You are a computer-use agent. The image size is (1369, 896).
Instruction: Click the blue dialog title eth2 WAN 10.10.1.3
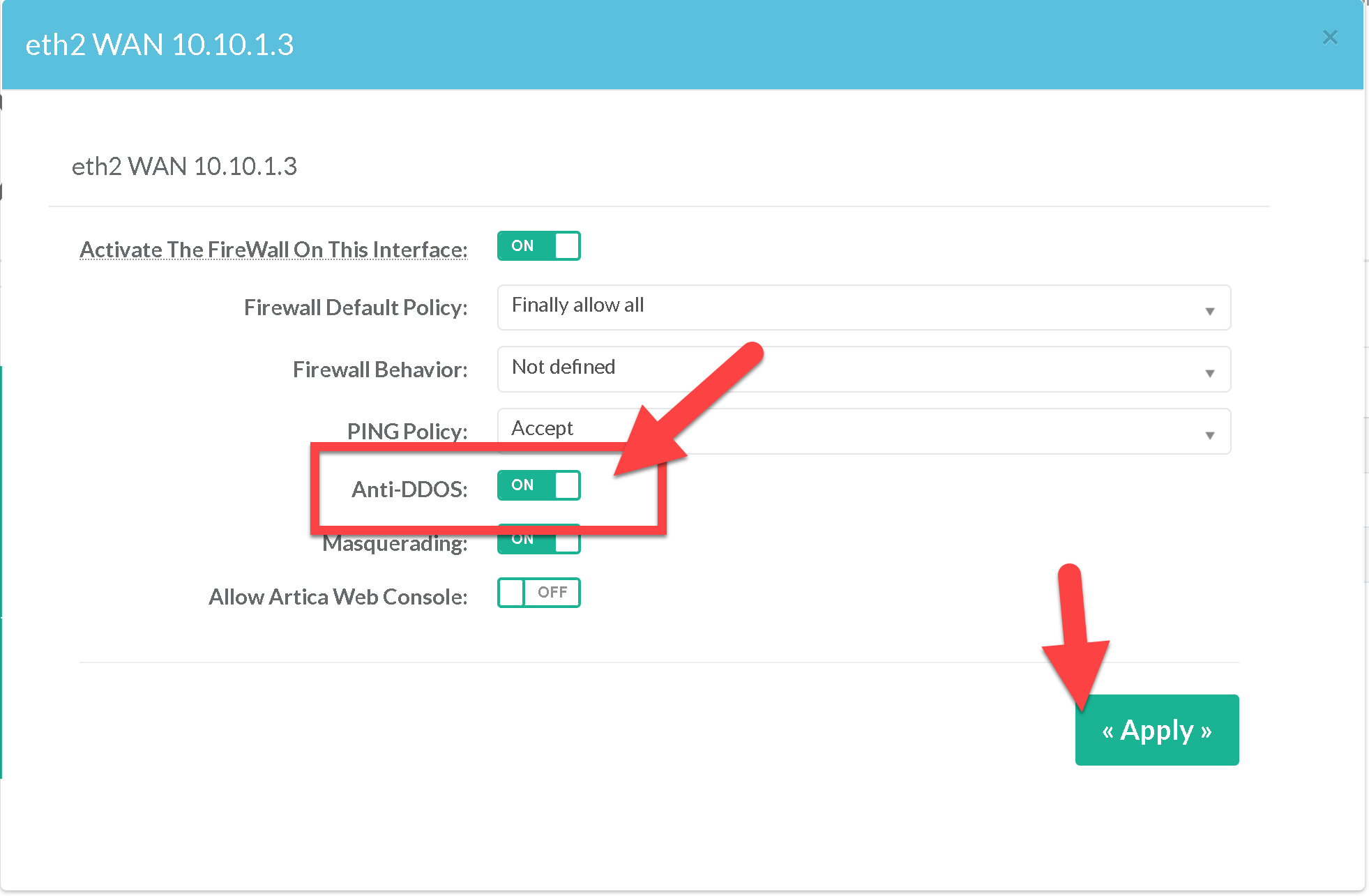(x=159, y=45)
